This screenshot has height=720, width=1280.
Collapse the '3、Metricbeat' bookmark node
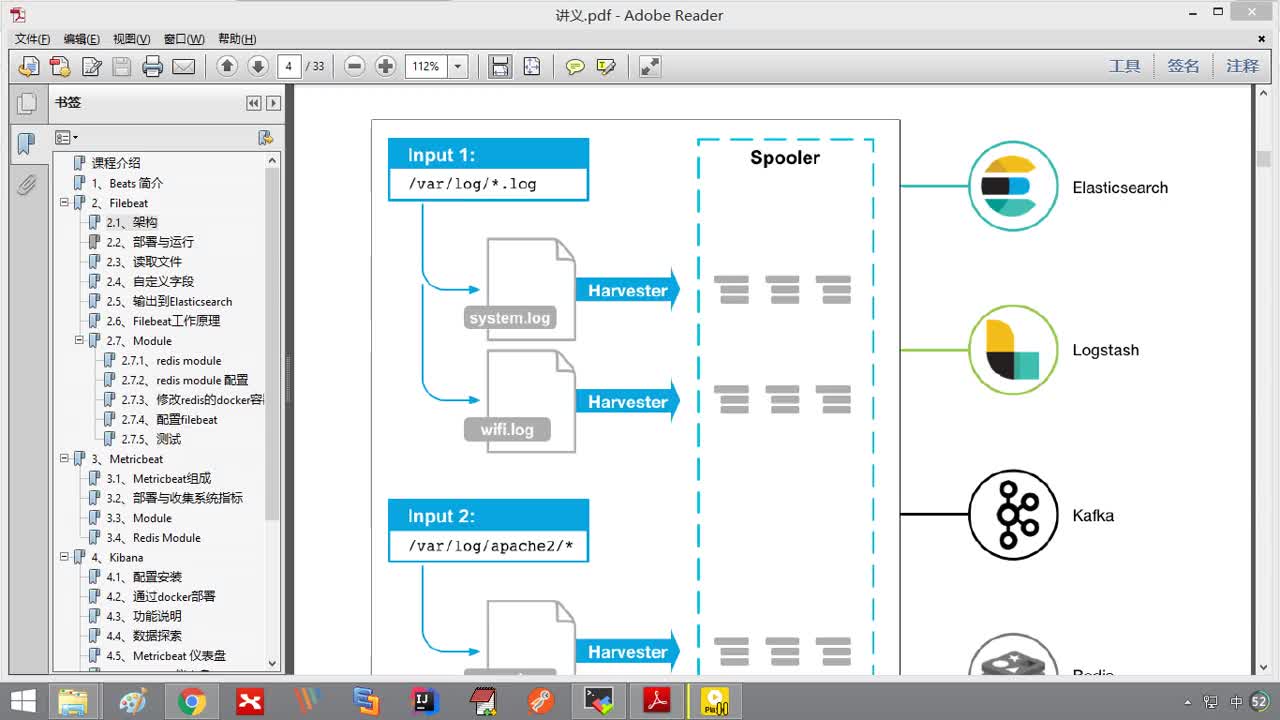pyautogui.click(x=64, y=459)
